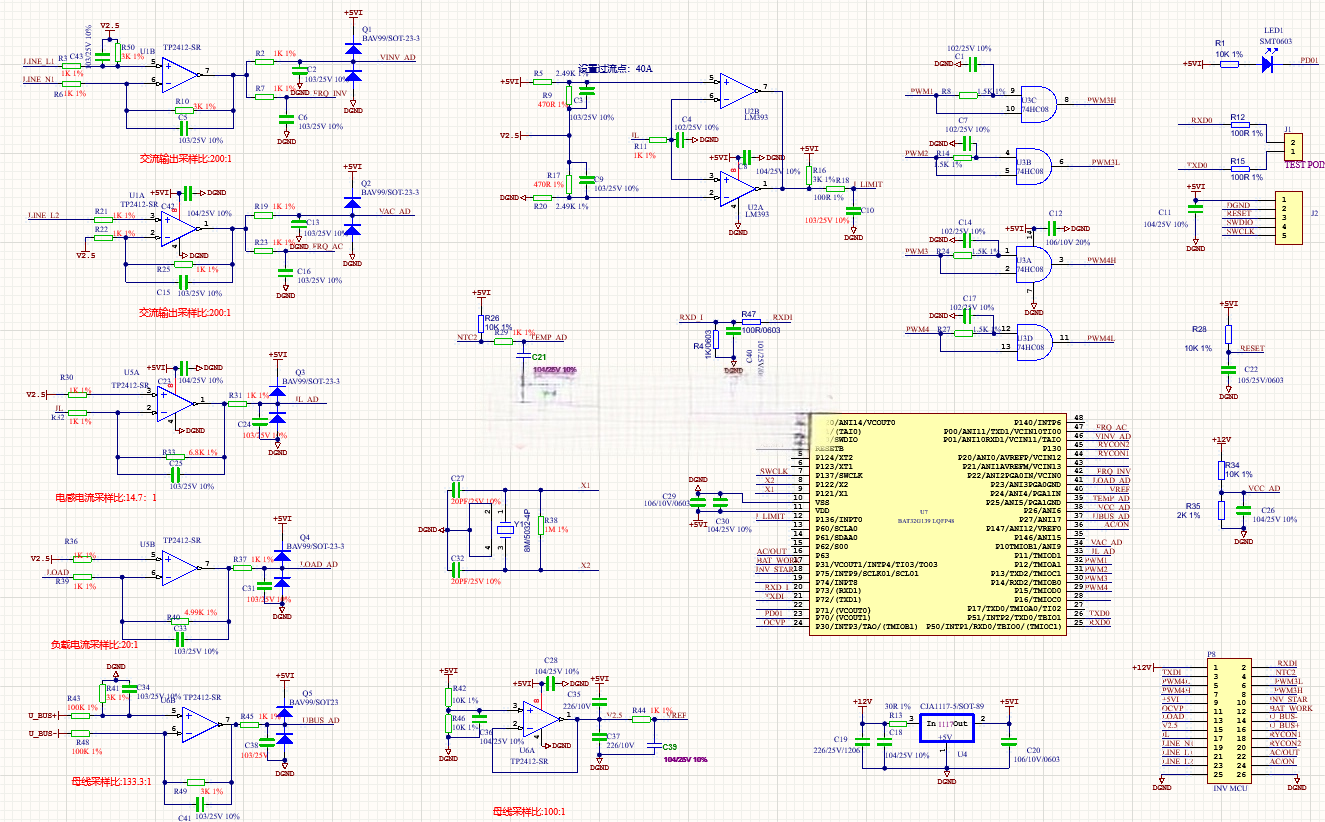
Task: Click the P8 INV MCU header connector
Action: 1229,719
